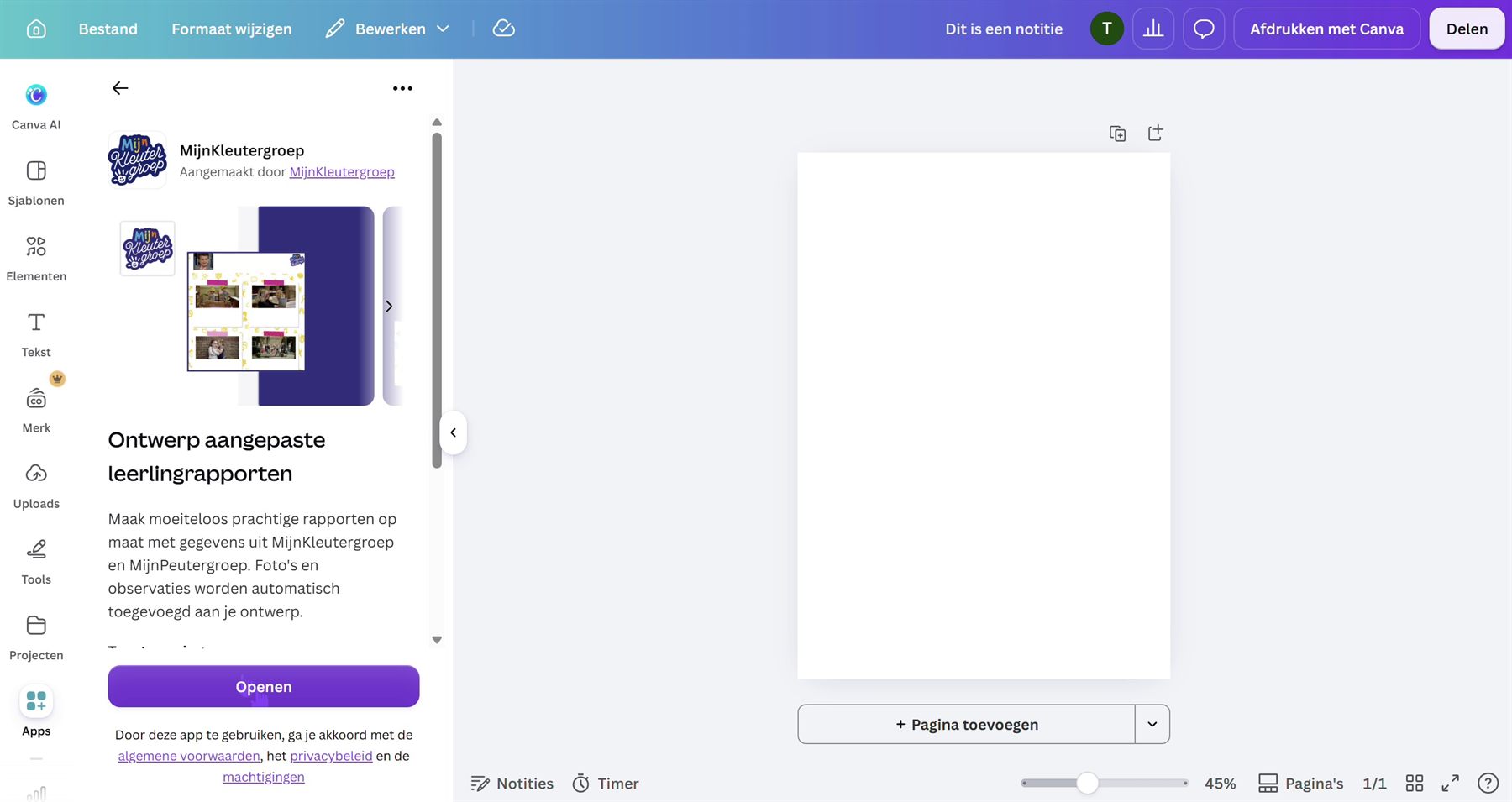This screenshot has width=1512, height=802.
Task: Open the Merk brand panel
Action: [x=36, y=410]
